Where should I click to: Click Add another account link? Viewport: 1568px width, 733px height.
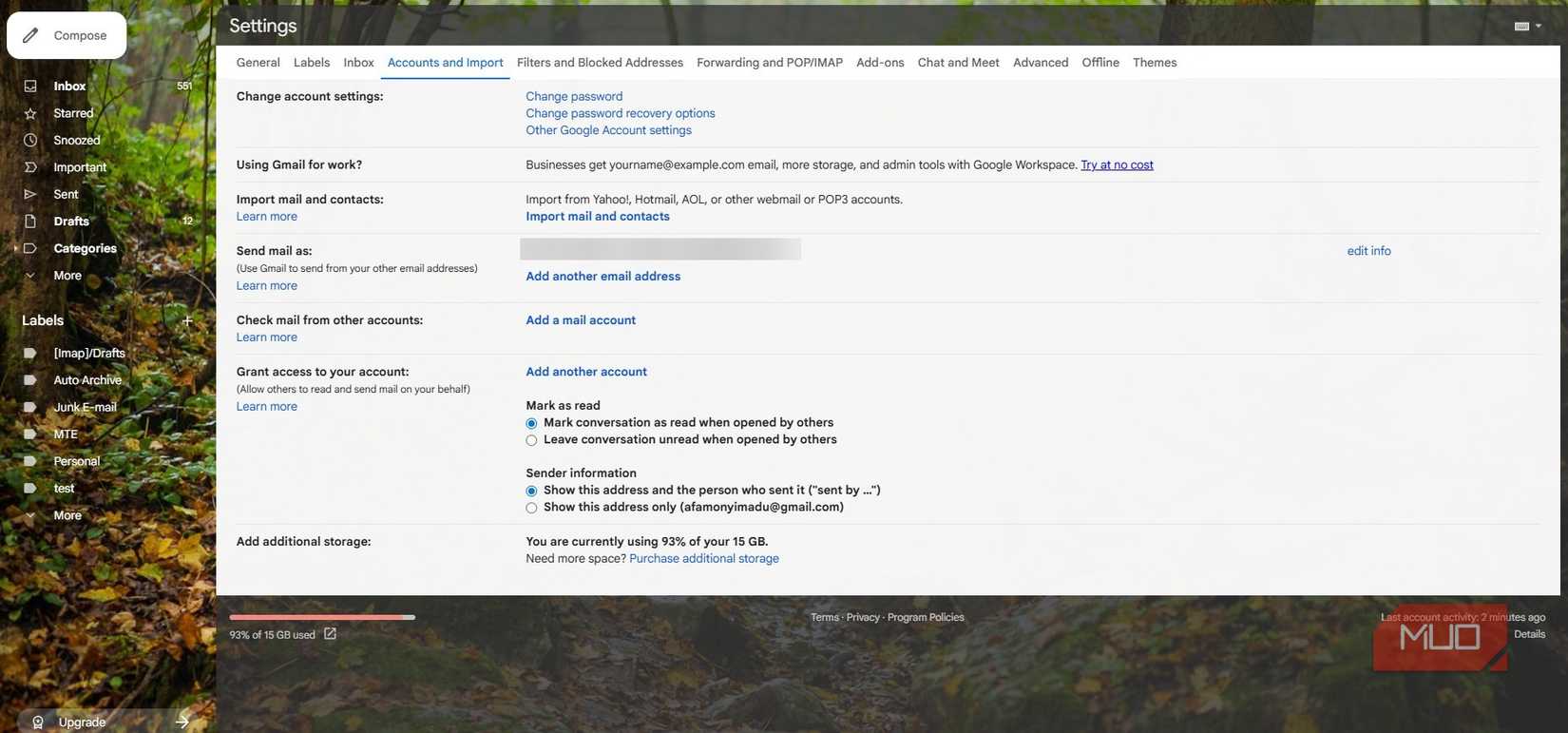pos(586,372)
